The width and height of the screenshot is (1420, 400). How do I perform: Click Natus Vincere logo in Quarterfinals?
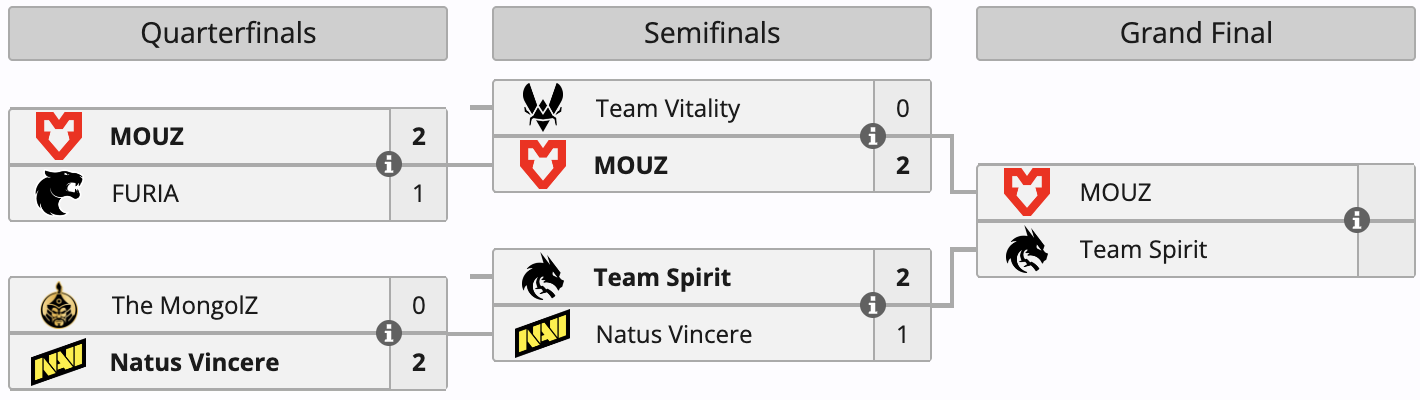pos(59,362)
